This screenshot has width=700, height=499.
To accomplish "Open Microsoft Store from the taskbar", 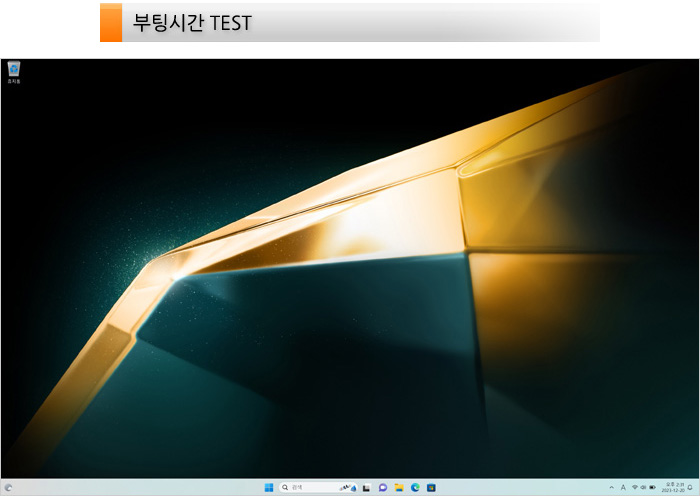I will point(431,488).
